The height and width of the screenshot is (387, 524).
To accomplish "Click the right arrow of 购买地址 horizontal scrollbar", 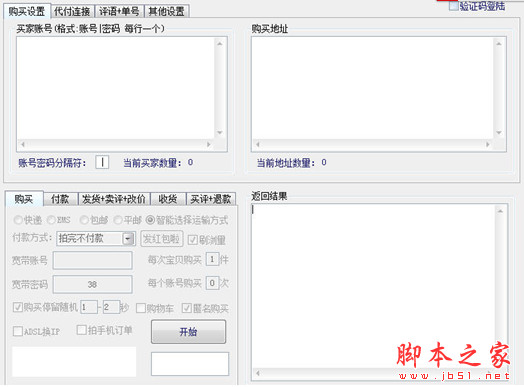I will [488, 144].
